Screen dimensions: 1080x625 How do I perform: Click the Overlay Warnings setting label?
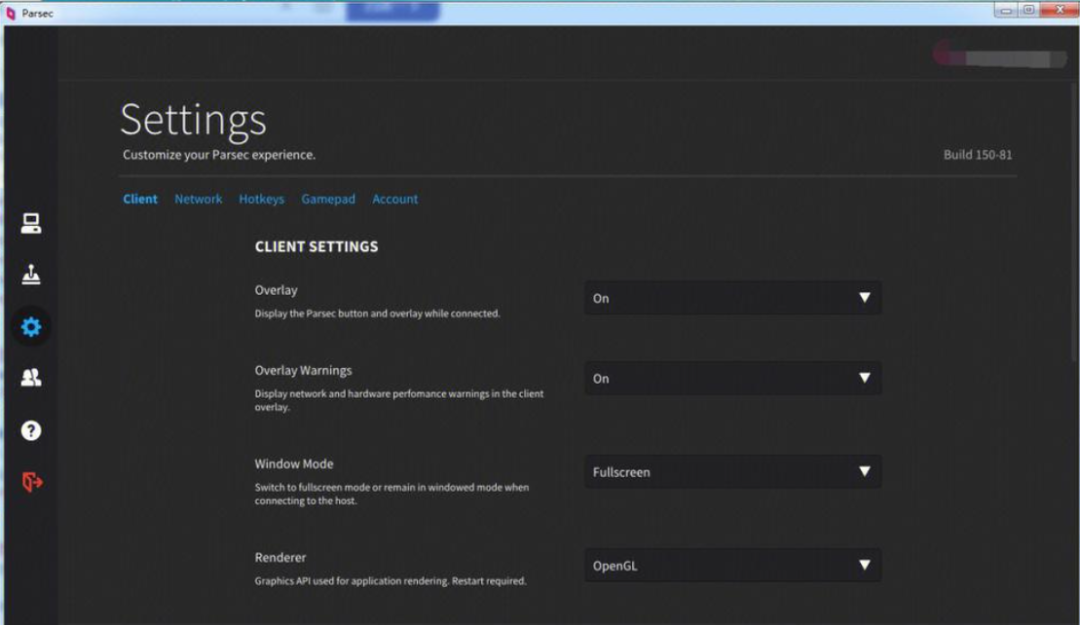(x=303, y=371)
